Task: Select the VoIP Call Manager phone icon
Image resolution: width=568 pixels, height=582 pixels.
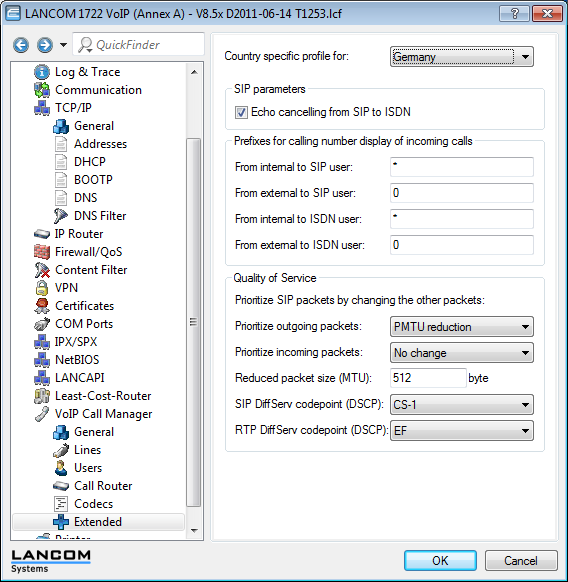Action: pyautogui.click(x=42, y=414)
